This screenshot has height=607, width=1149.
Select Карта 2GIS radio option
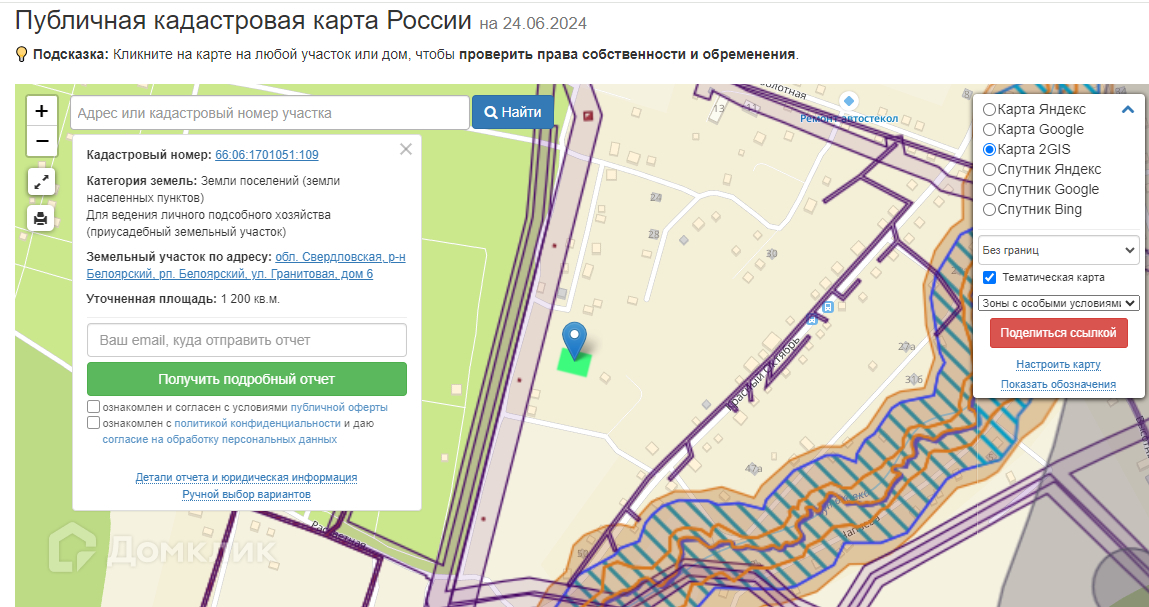pos(989,150)
